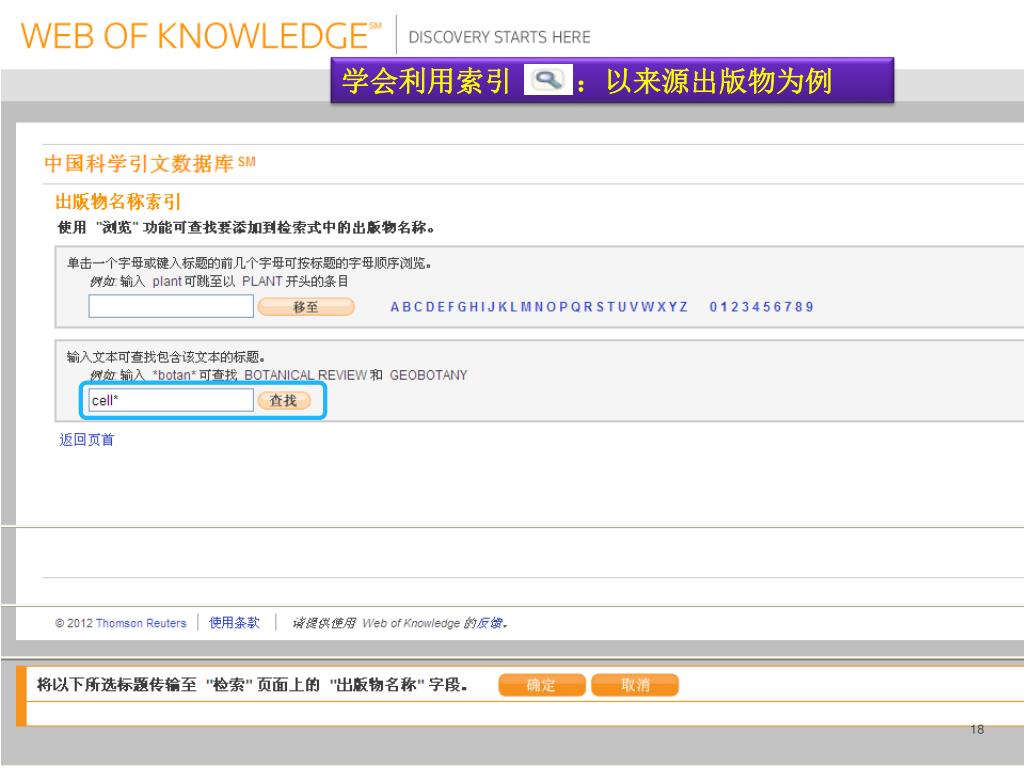Viewport: 1024px width, 768px height.
Task: Browse titles starting with letter B
Action: coord(406,307)
